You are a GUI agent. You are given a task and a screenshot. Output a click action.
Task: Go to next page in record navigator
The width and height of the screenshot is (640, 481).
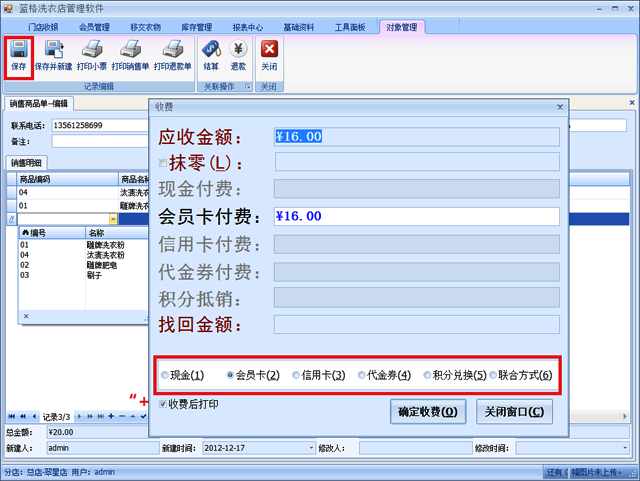90,416
